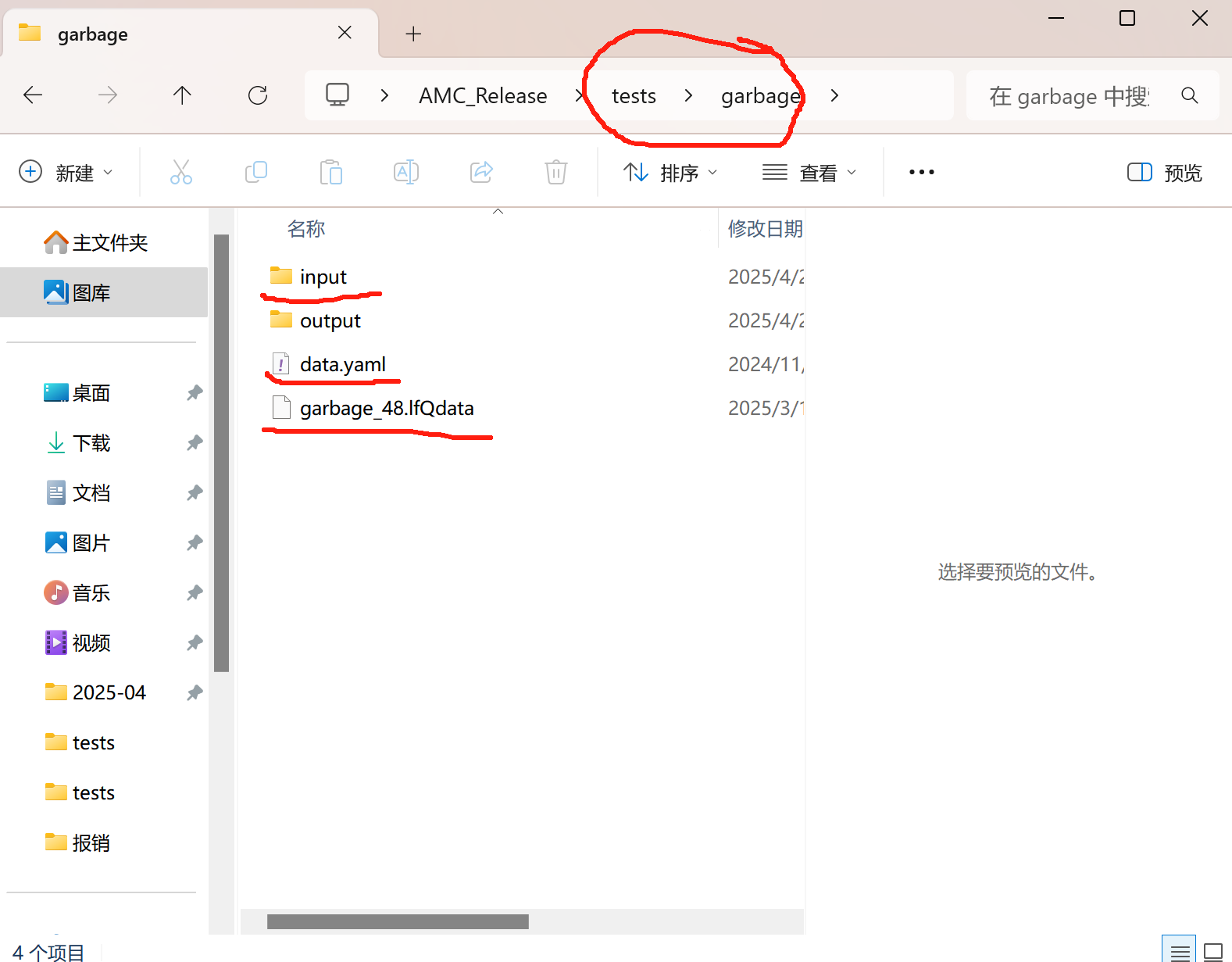Click the Share icon in toolbar
The height and width of the screenshot is (962, 1232).
481,172
